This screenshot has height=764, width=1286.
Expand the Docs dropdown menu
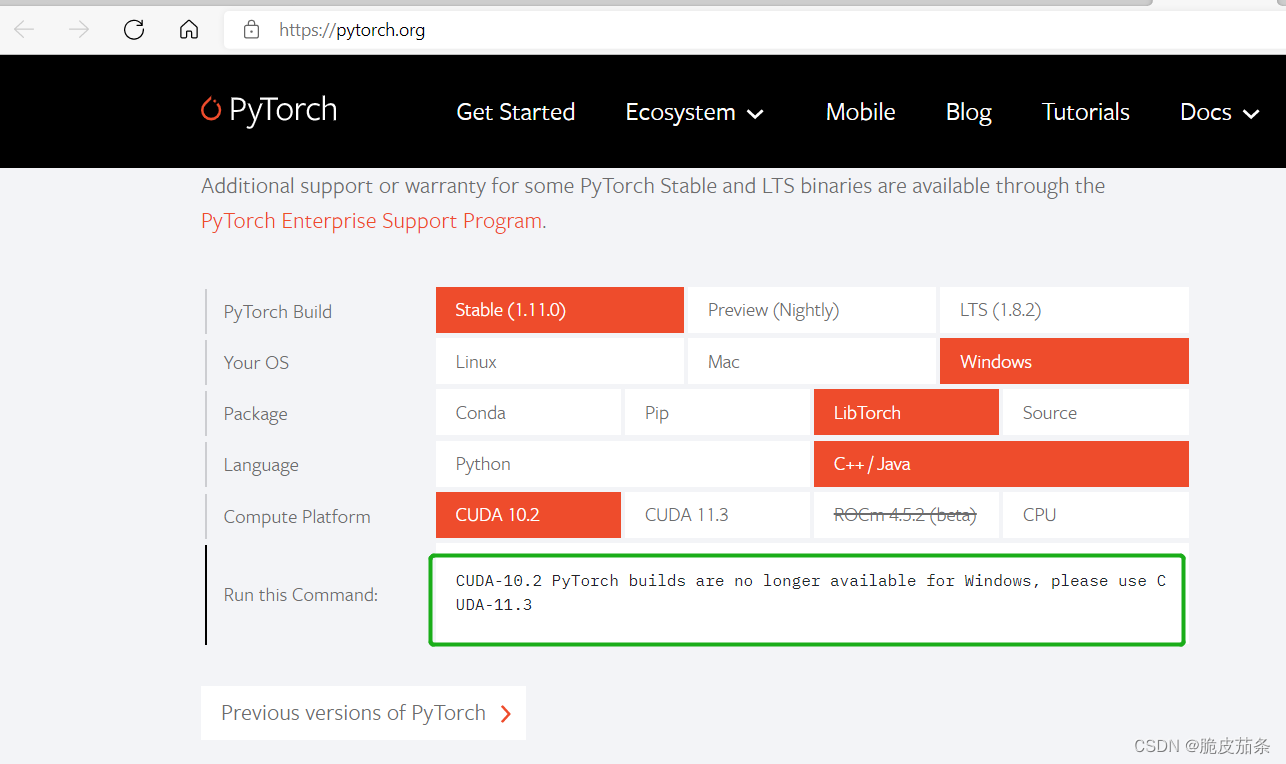coord(1220,112)
